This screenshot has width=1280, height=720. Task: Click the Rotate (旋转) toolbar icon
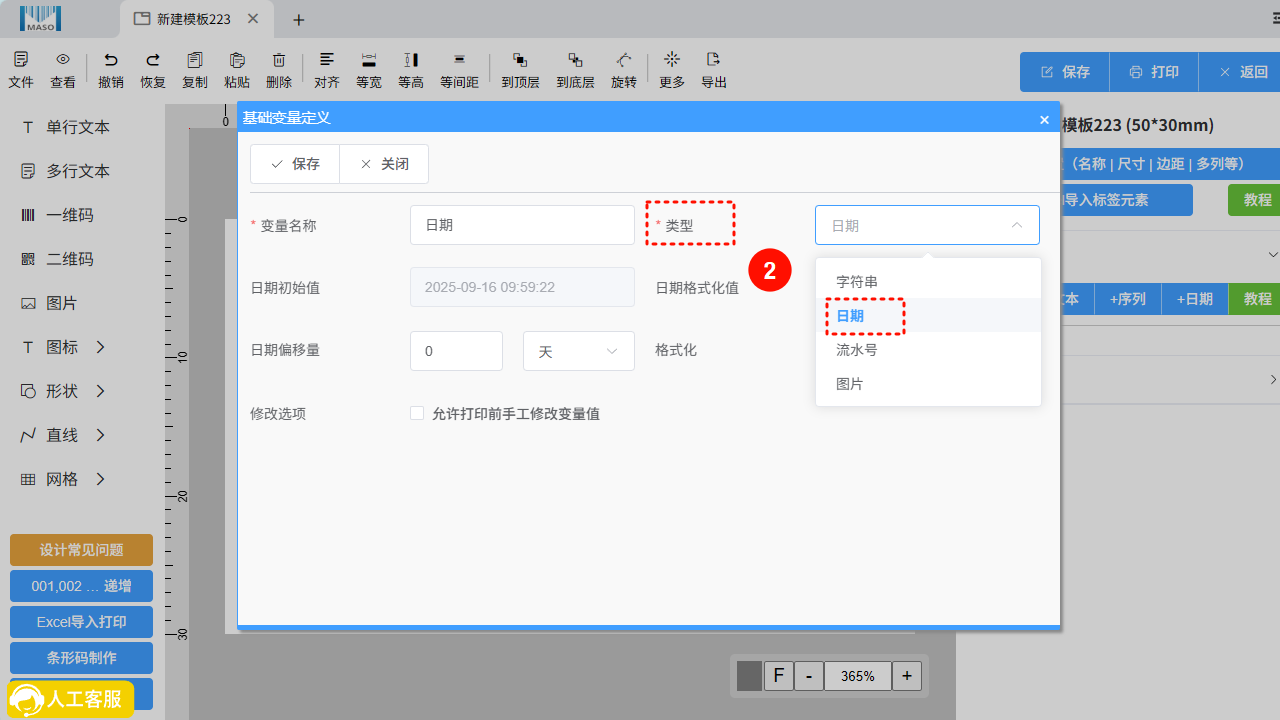[x=624, y=61]
